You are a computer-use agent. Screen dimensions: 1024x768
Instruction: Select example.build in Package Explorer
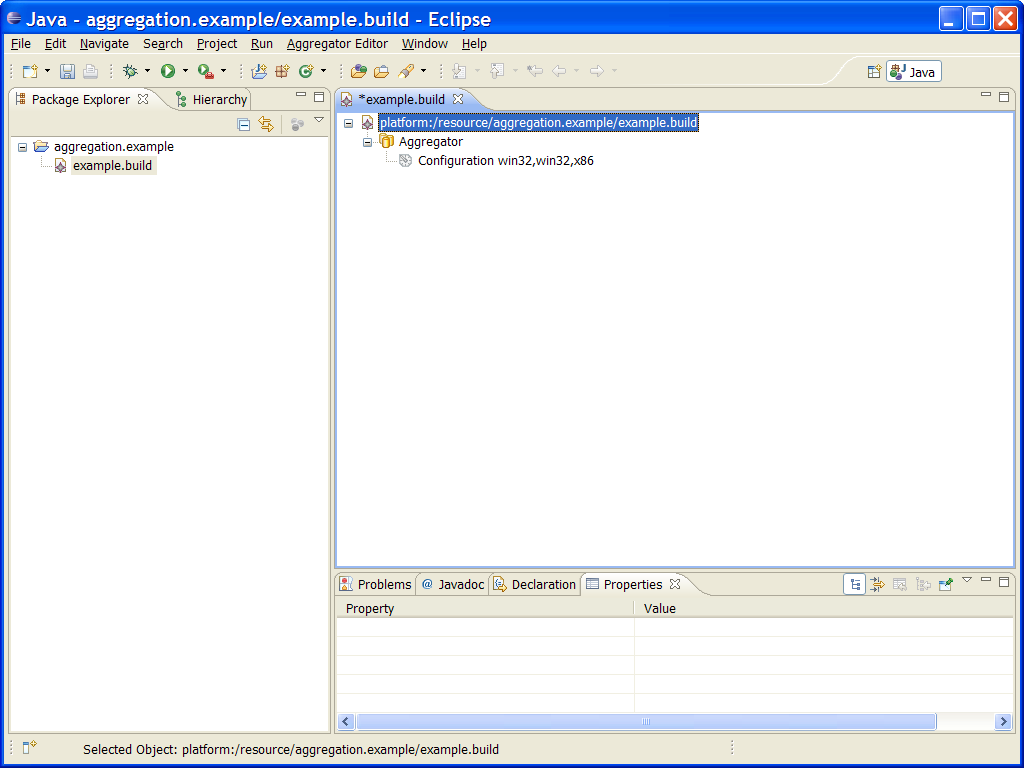[x=112, y=166]
